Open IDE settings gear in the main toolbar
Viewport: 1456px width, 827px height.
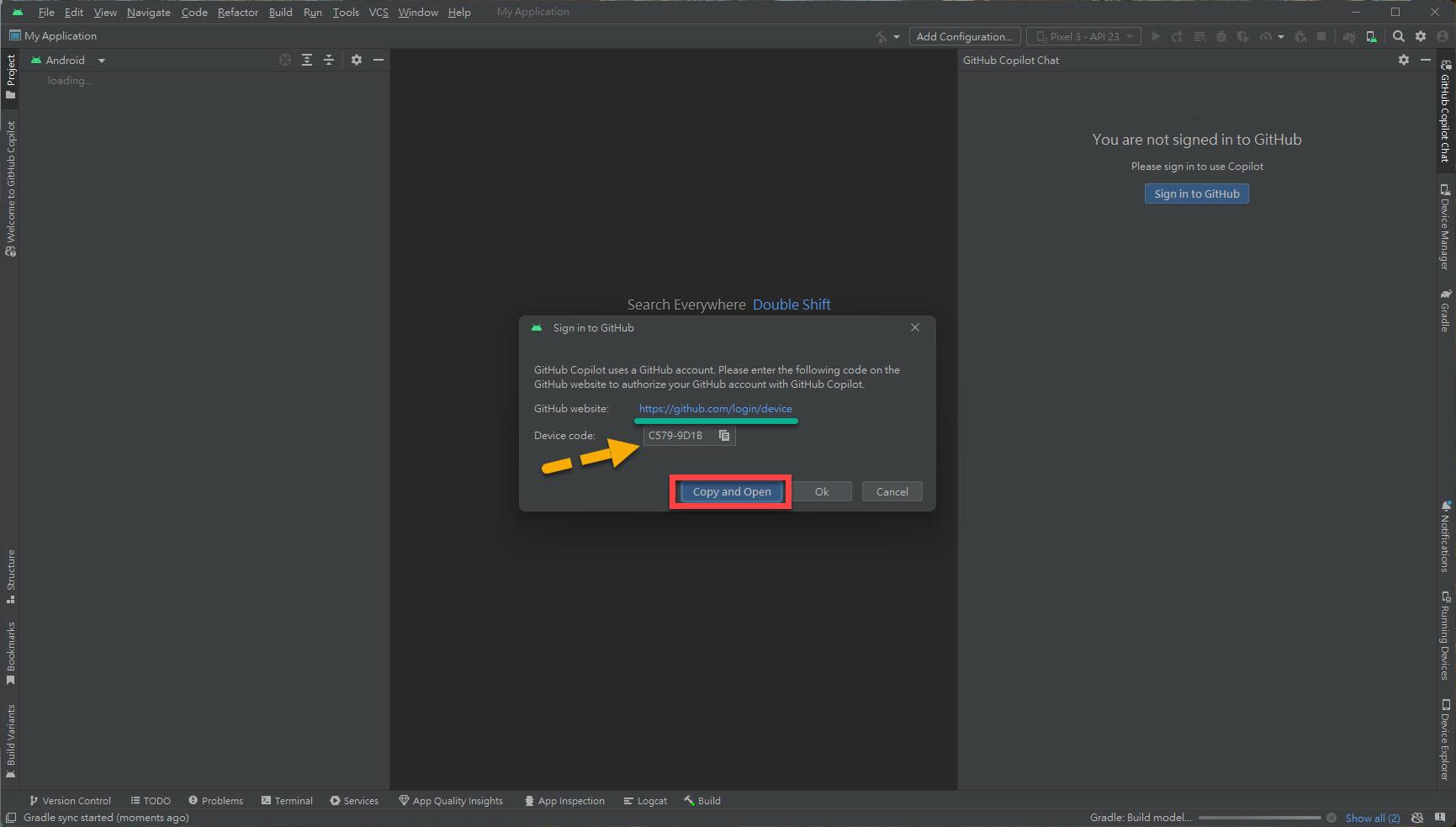pyautogui.click(x=1421, y=36)
